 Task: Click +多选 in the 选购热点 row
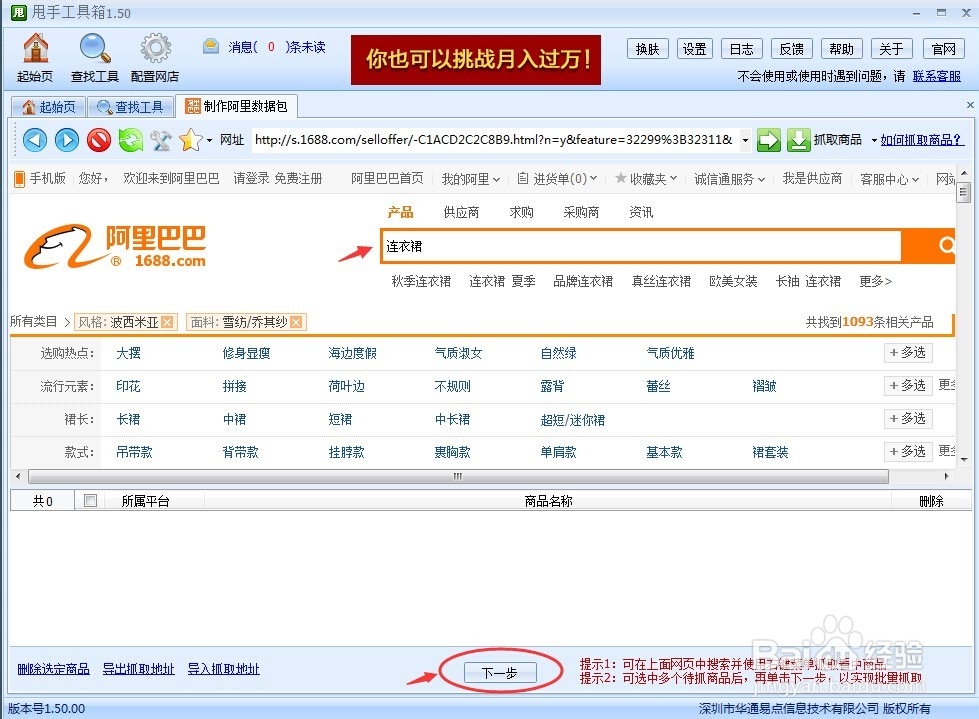click(x=908, y=353)
